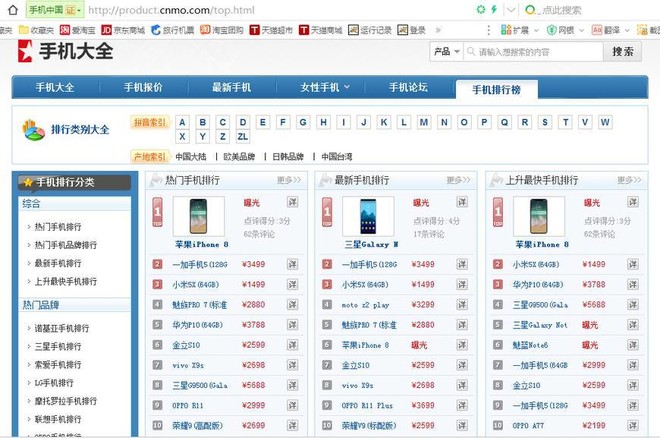Open the 产品 search category dropdown
Image resolution: width=660 pixels, height=438 pixels.
pyautogui.click(x=447, y=52)
